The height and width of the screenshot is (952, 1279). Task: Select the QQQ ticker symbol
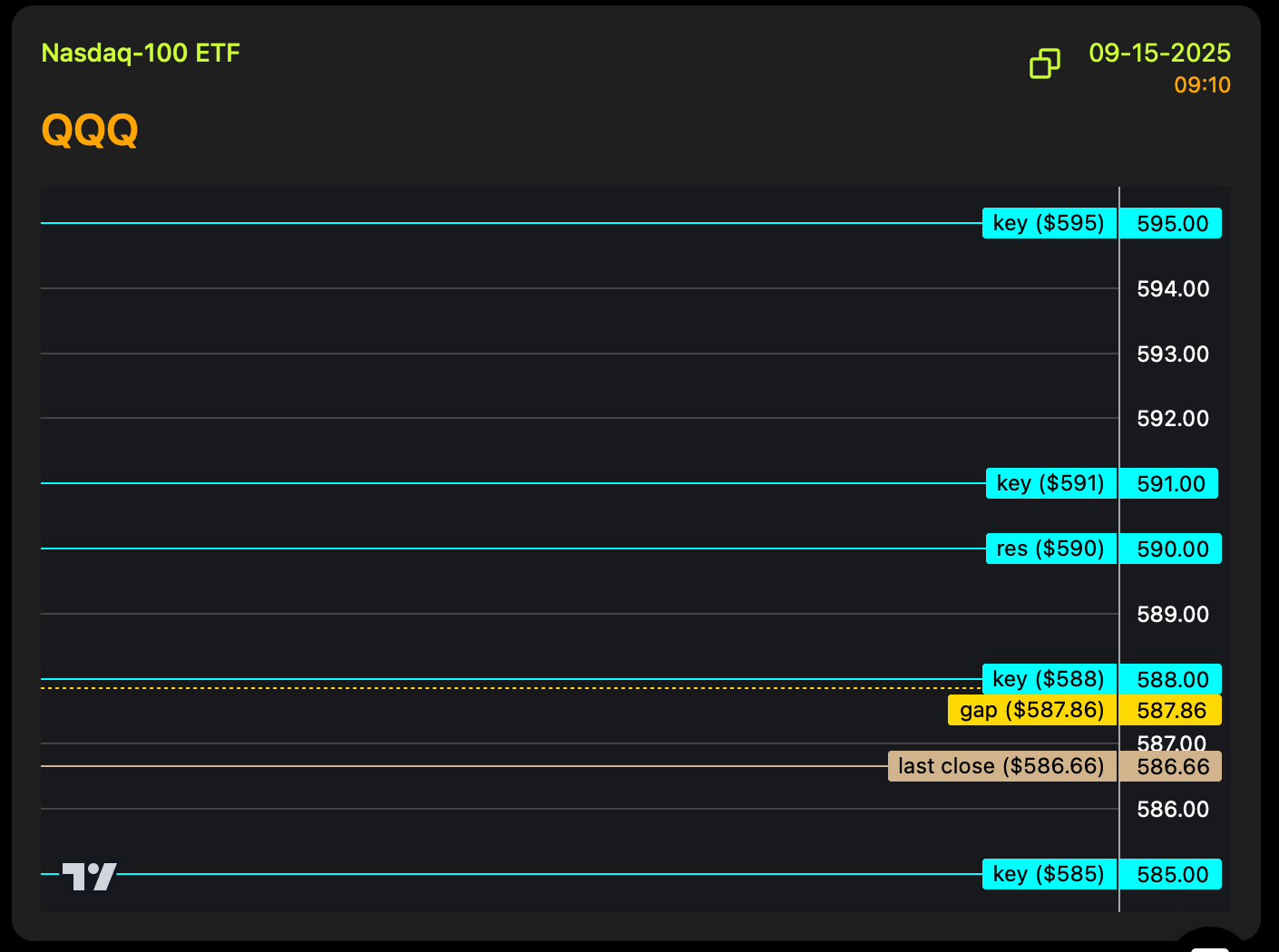(x=90, y=130)
